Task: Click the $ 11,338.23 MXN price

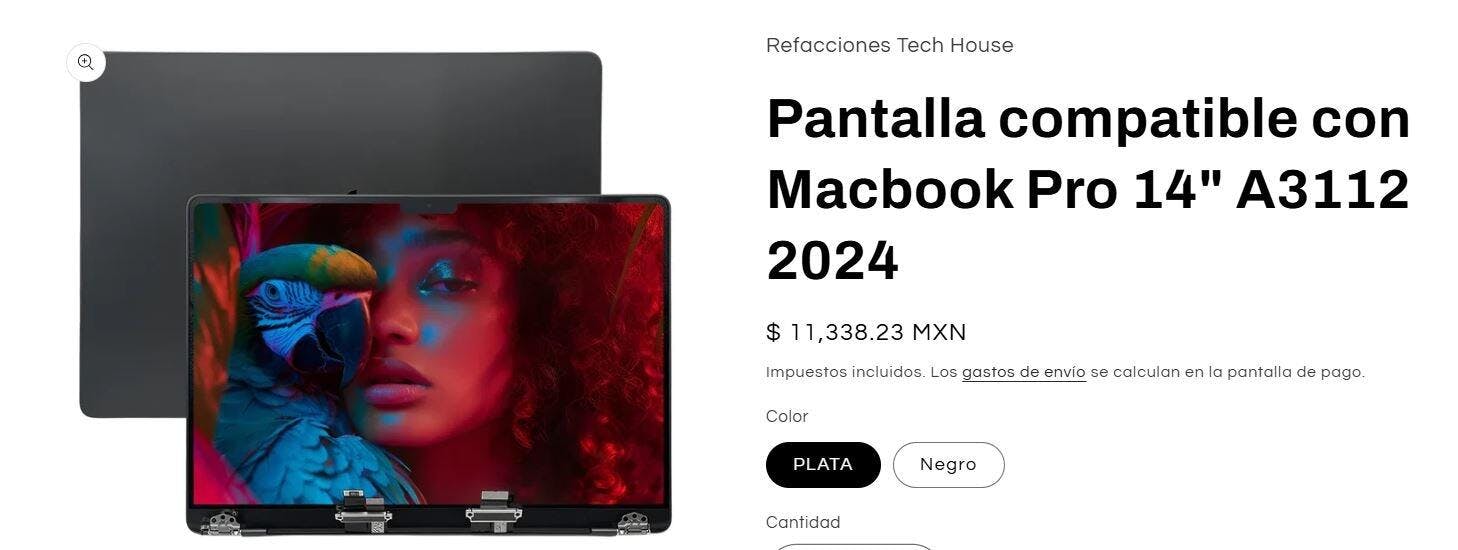Action: tap(866, 332)
